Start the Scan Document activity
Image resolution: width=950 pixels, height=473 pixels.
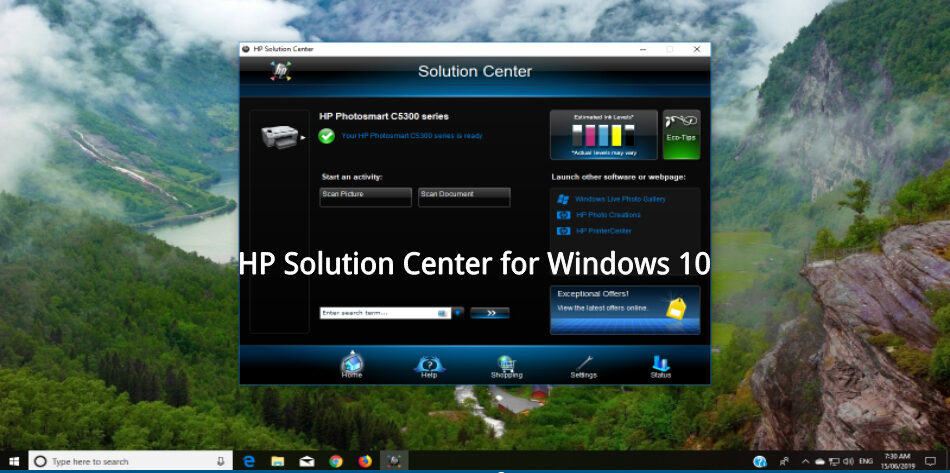pyautogui.click(x=464, y=197)
